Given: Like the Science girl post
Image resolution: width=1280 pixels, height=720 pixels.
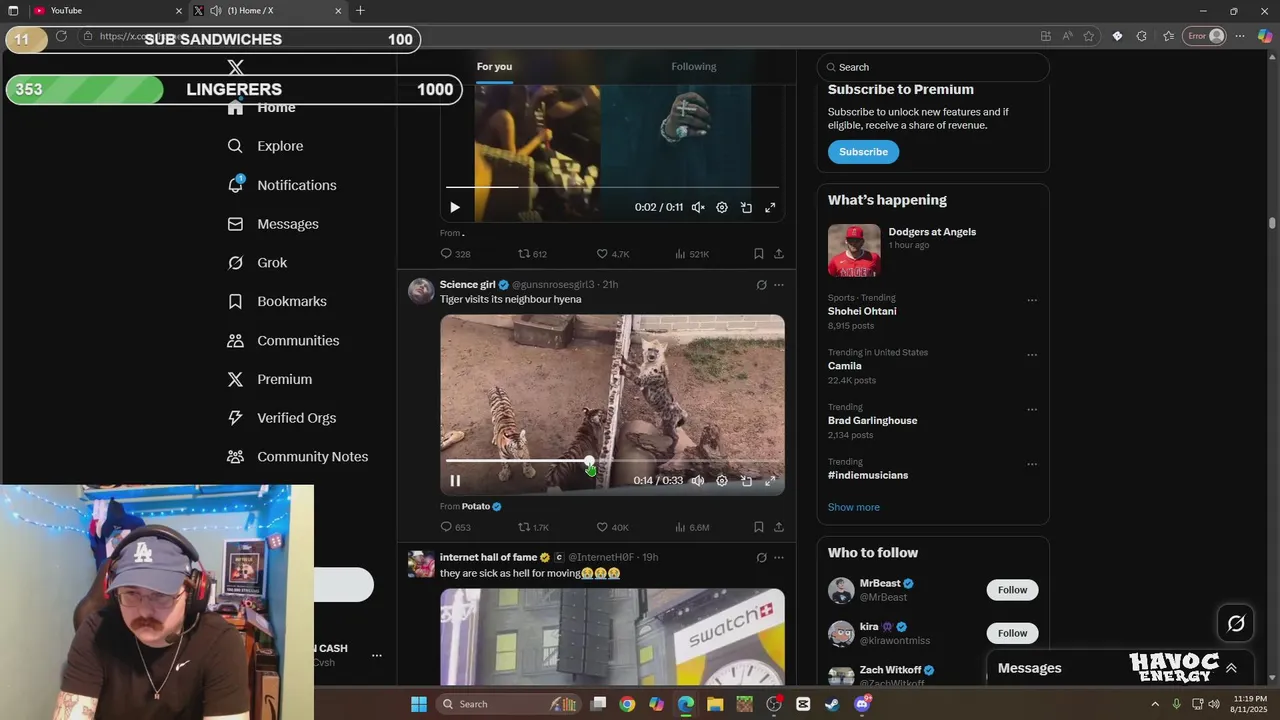Looking at the screenshot, I should point(612,527).
